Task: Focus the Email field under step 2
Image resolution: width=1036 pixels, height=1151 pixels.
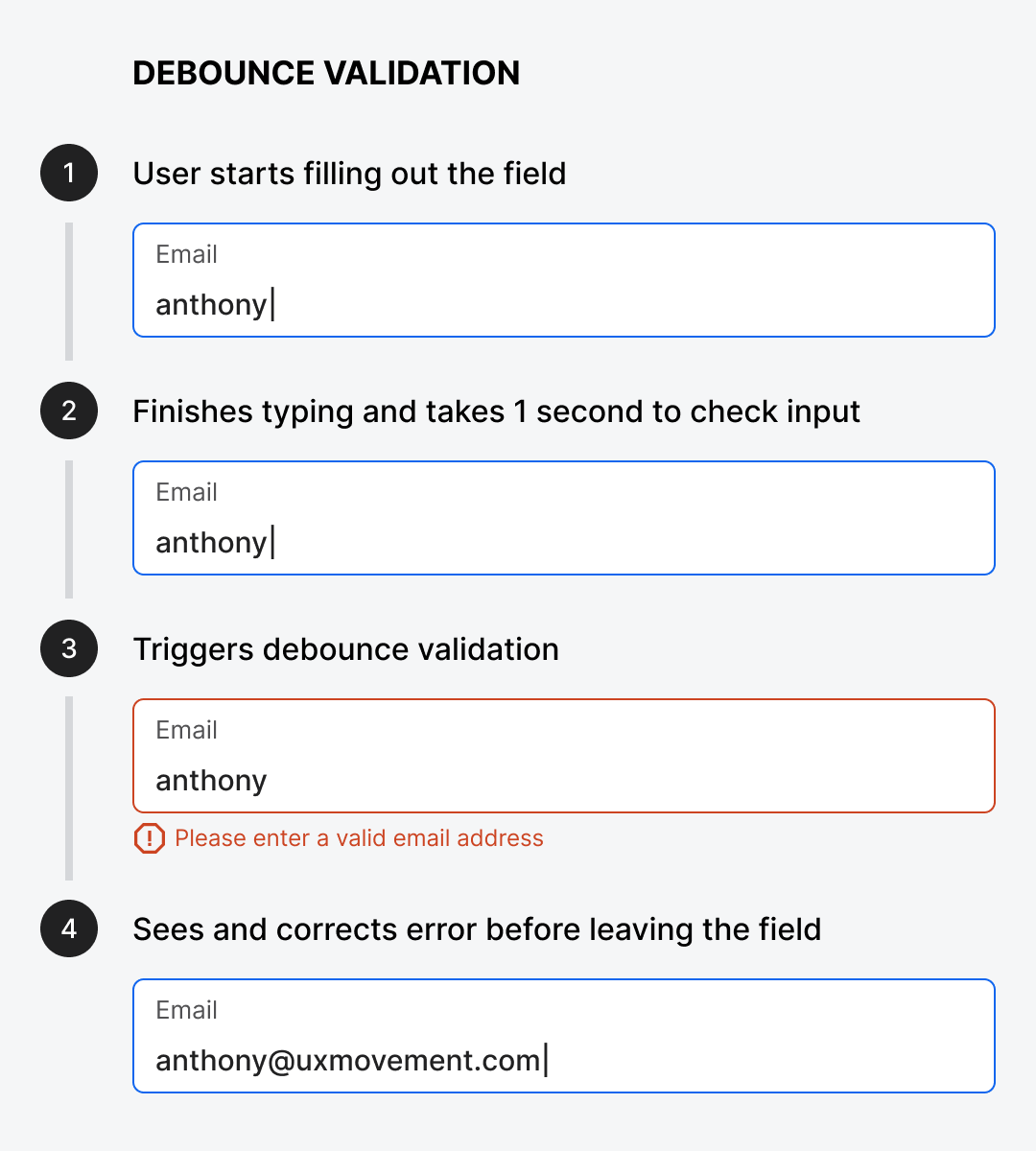Action: click(563, 518)
